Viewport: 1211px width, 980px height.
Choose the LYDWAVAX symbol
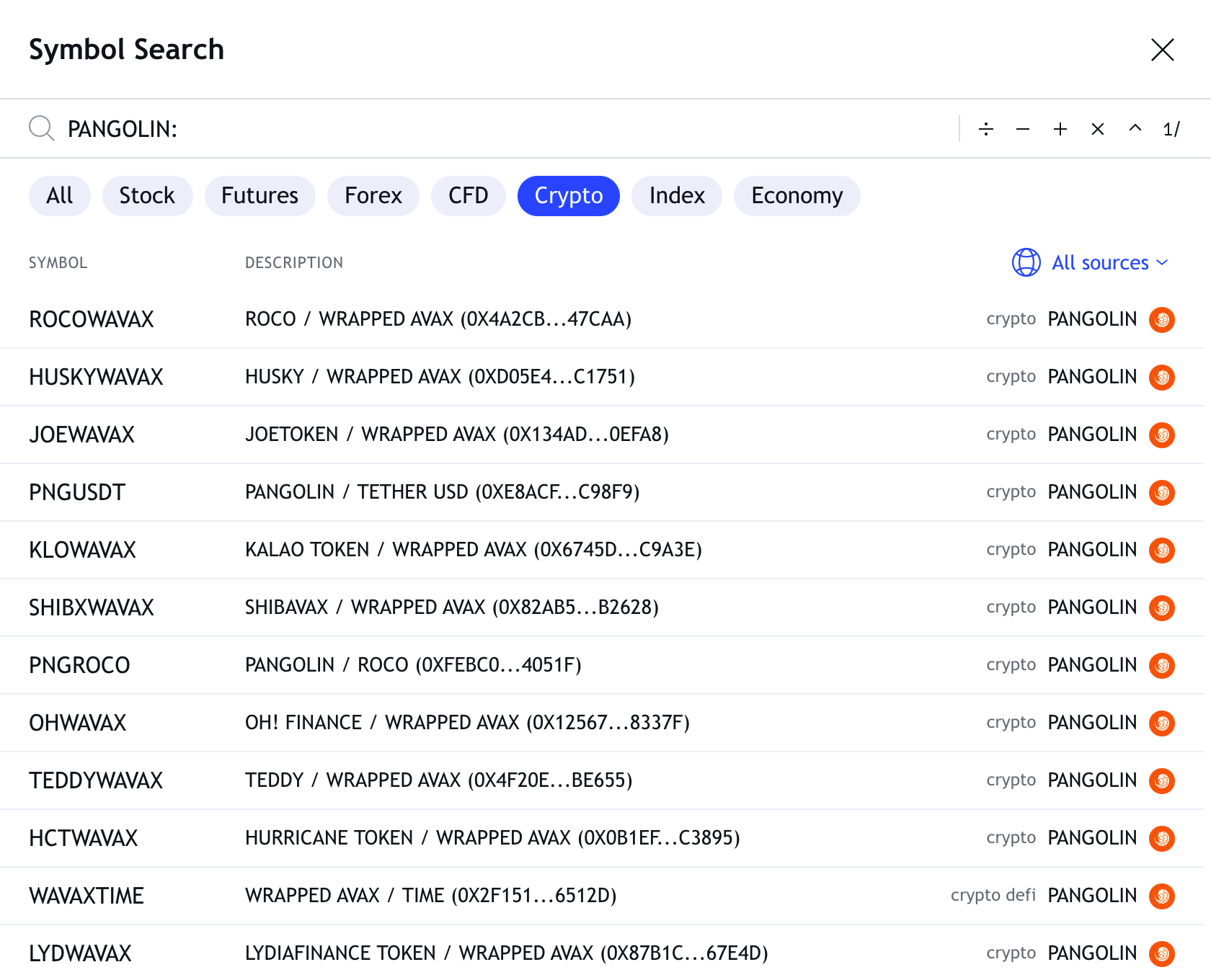[x=80, y=953]
